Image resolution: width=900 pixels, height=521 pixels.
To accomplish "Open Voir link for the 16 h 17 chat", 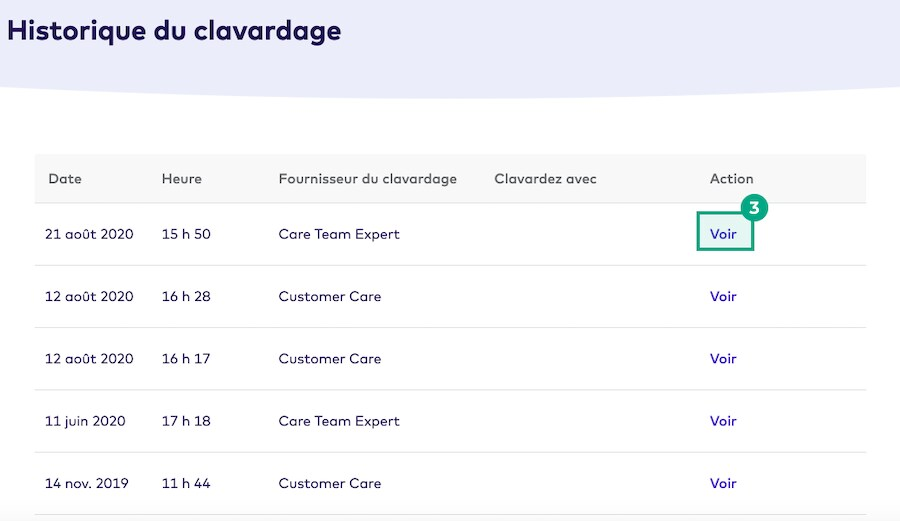I will point(723,358).
